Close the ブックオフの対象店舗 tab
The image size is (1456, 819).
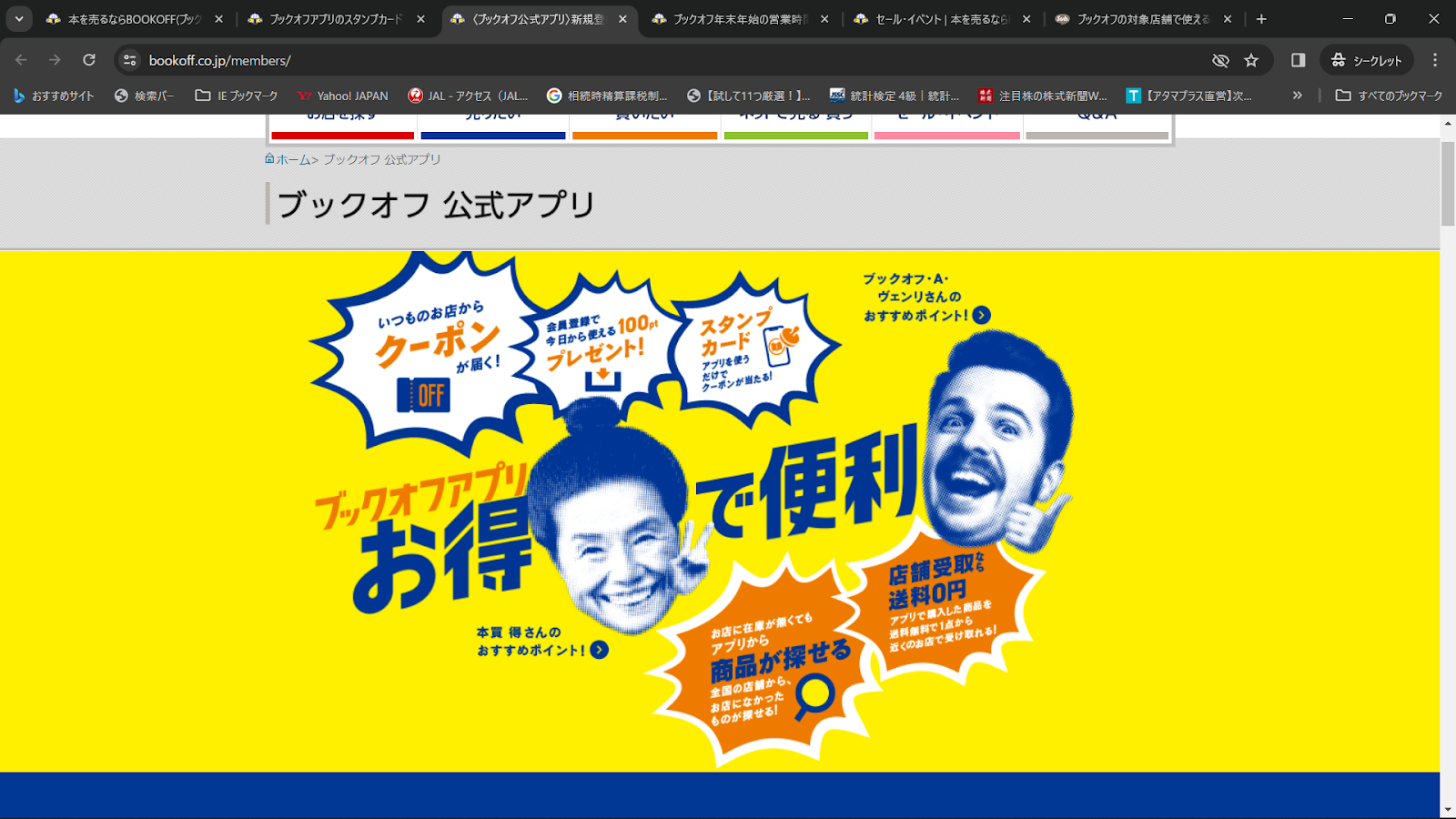pos(1228,18)
